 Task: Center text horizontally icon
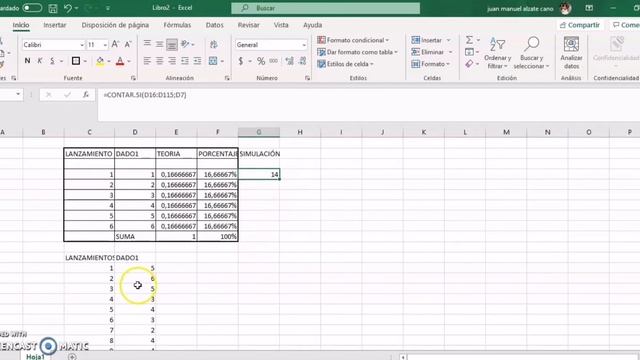tap(160, 61)
